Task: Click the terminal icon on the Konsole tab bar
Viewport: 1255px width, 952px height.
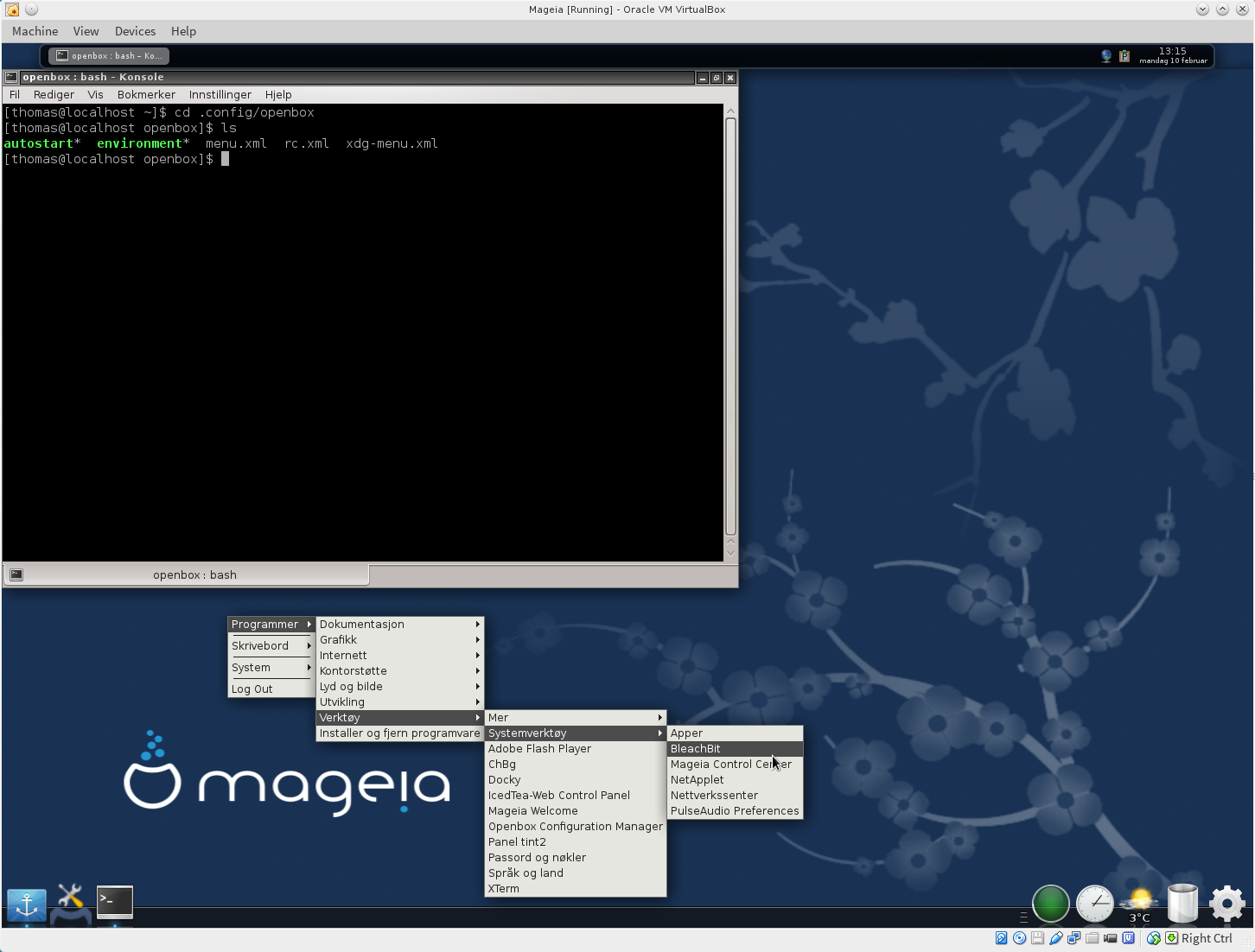Action: coord(16,574)
